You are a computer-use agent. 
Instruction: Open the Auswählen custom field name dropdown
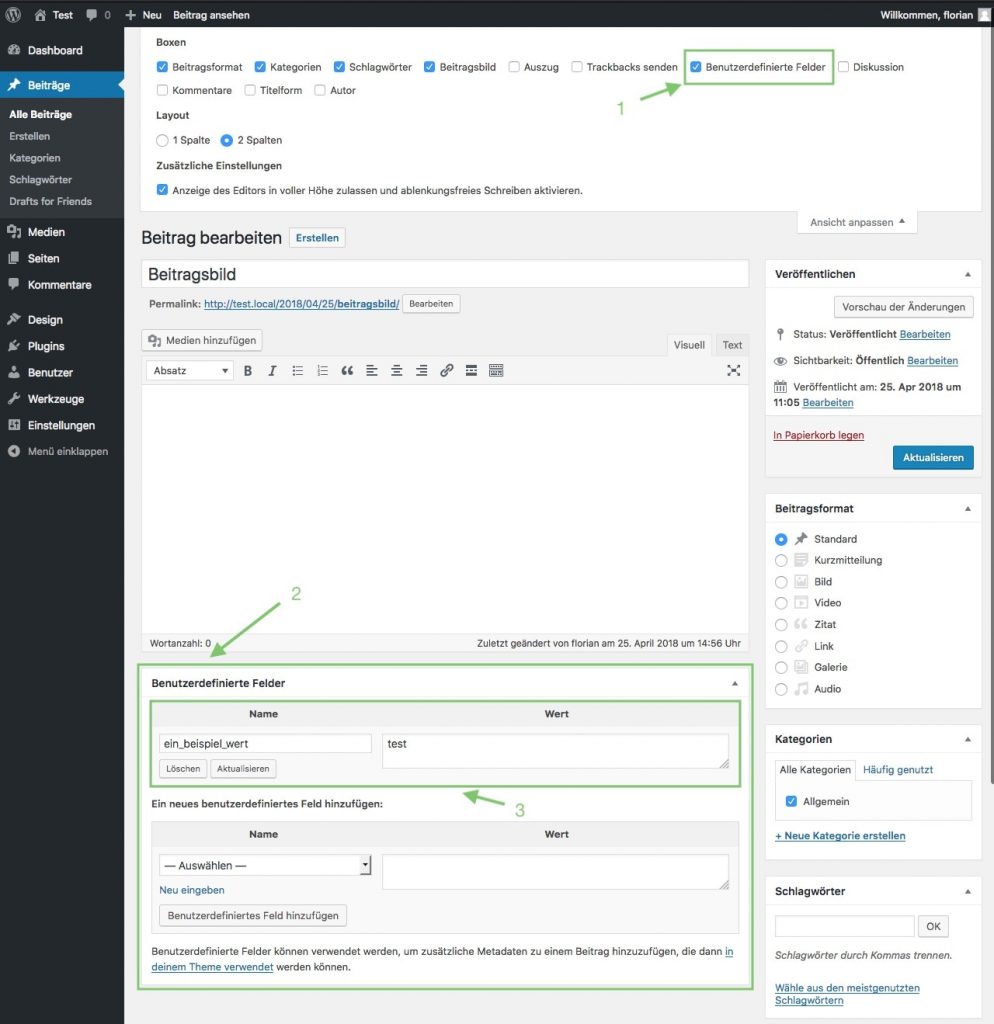pos(265,865)
